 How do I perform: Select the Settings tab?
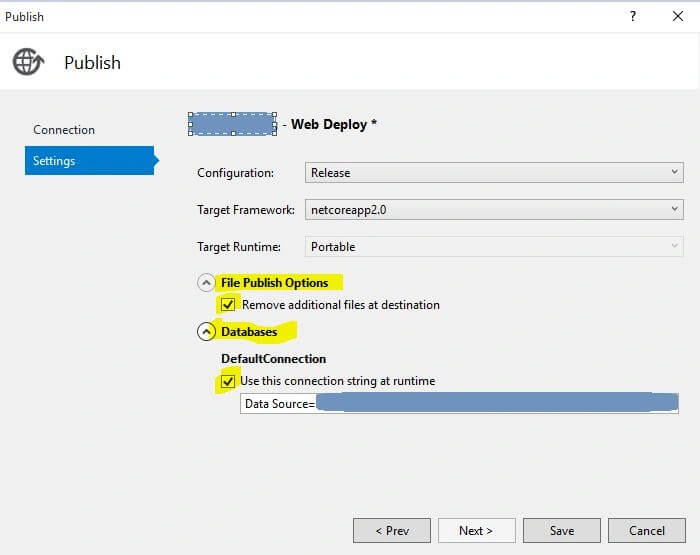tap(90, 161)
